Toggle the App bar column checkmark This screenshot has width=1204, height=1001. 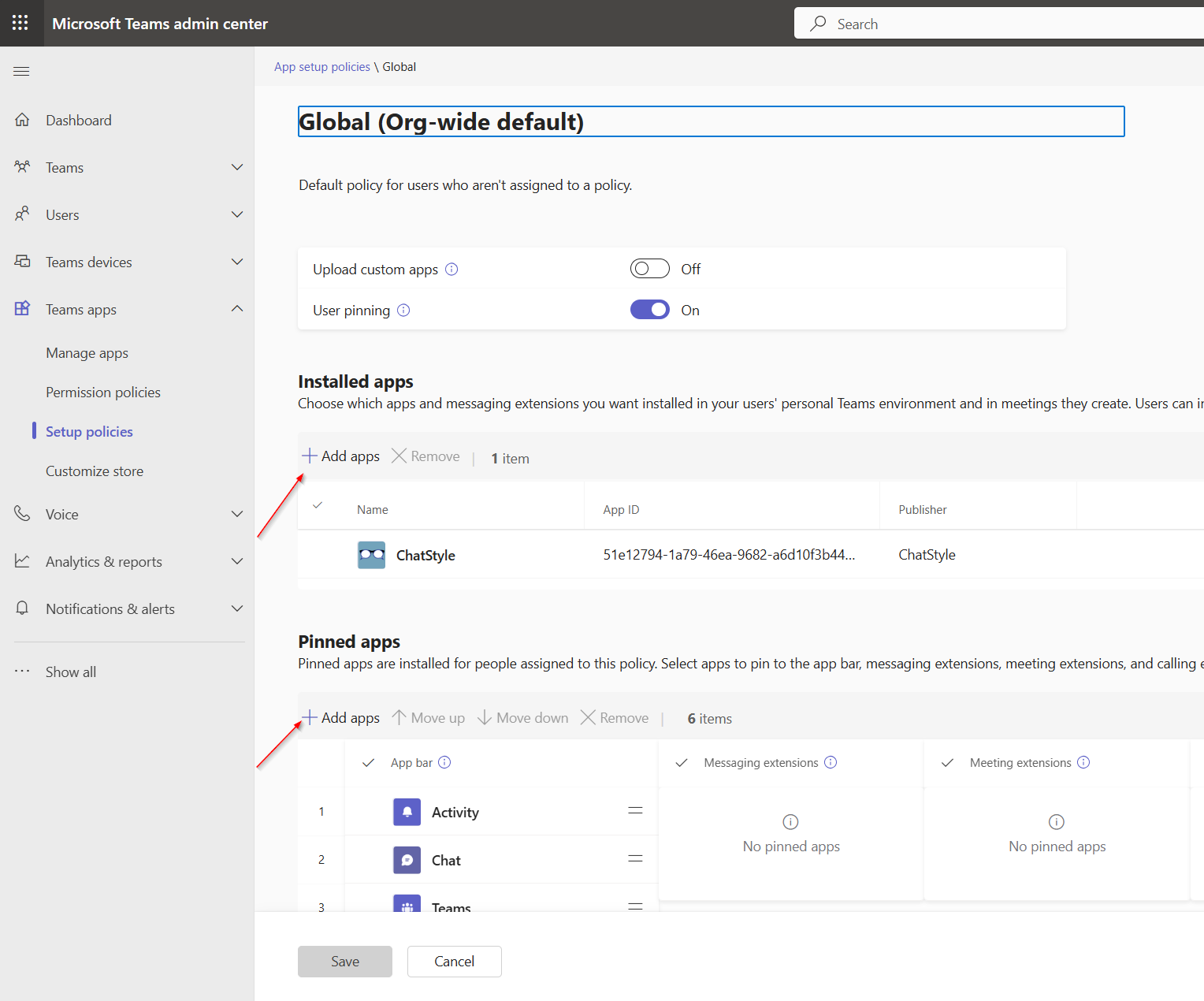tap(368, 763)
